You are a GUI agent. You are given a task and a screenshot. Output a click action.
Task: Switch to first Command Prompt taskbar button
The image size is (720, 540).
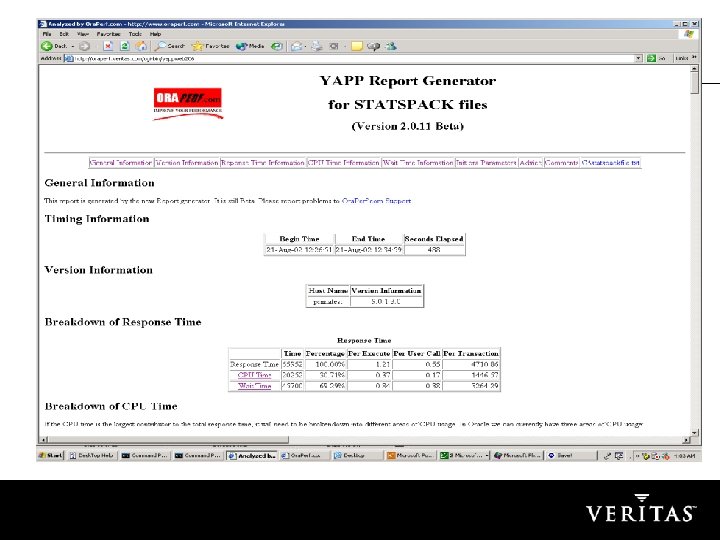(145, 456)
